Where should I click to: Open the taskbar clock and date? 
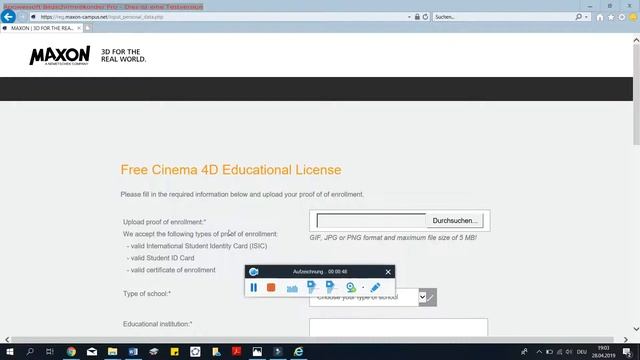pos(603,352)
